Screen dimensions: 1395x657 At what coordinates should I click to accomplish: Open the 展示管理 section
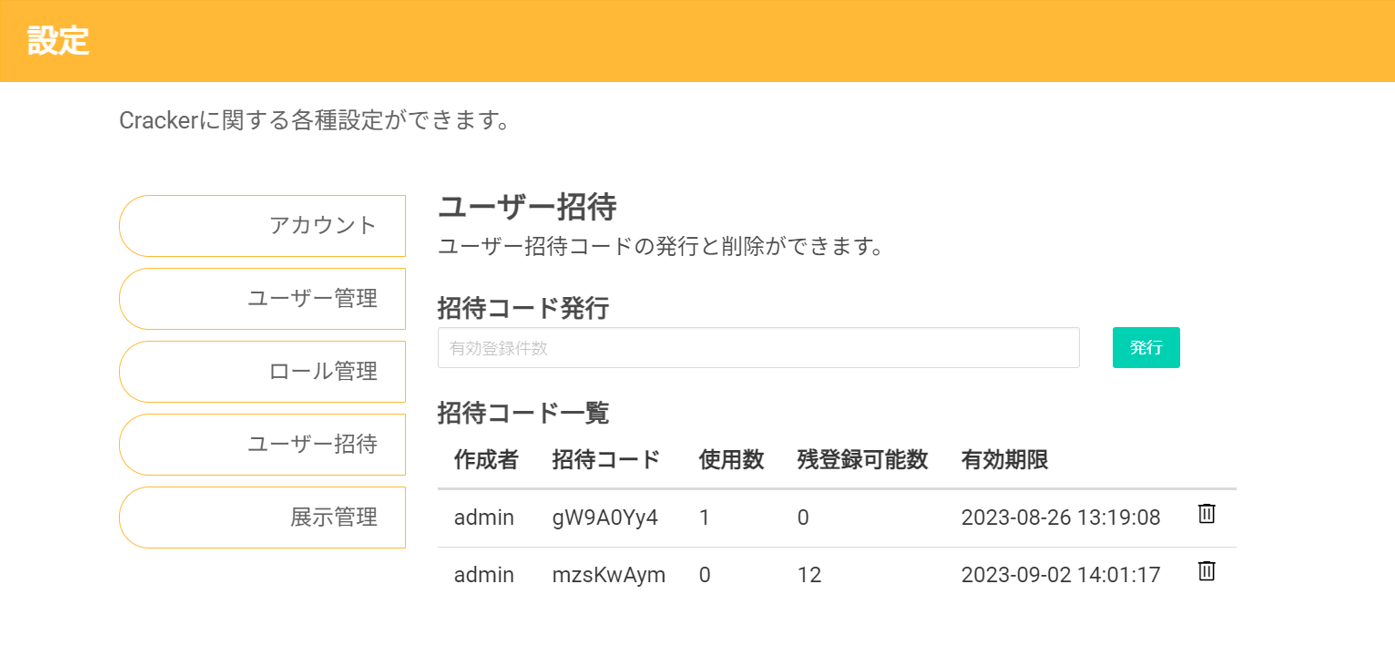click(263, 518)
